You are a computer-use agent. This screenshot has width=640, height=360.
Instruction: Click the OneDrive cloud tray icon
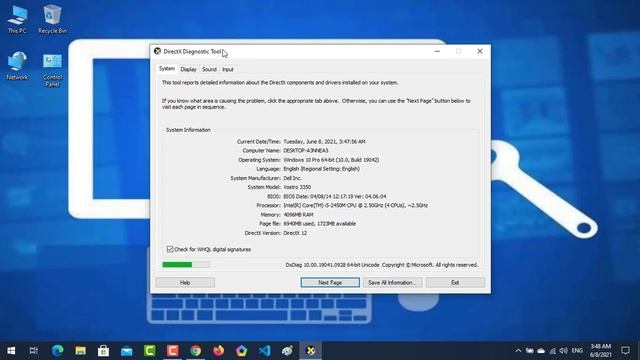click(x=541, y=351)
